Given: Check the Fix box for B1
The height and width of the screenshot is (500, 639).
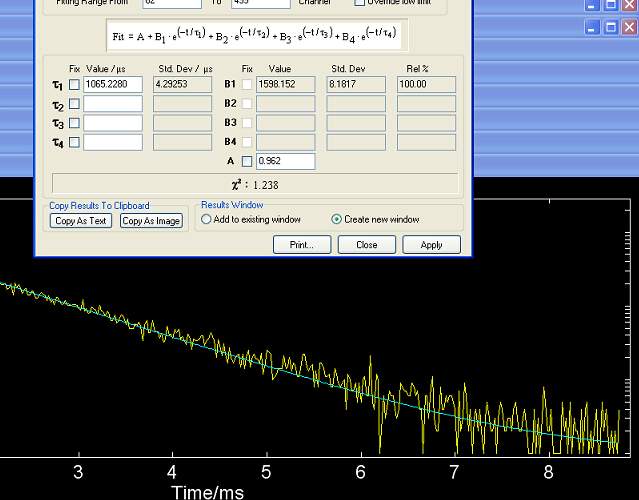Looking at the screenshot, I should coord(247,85).
